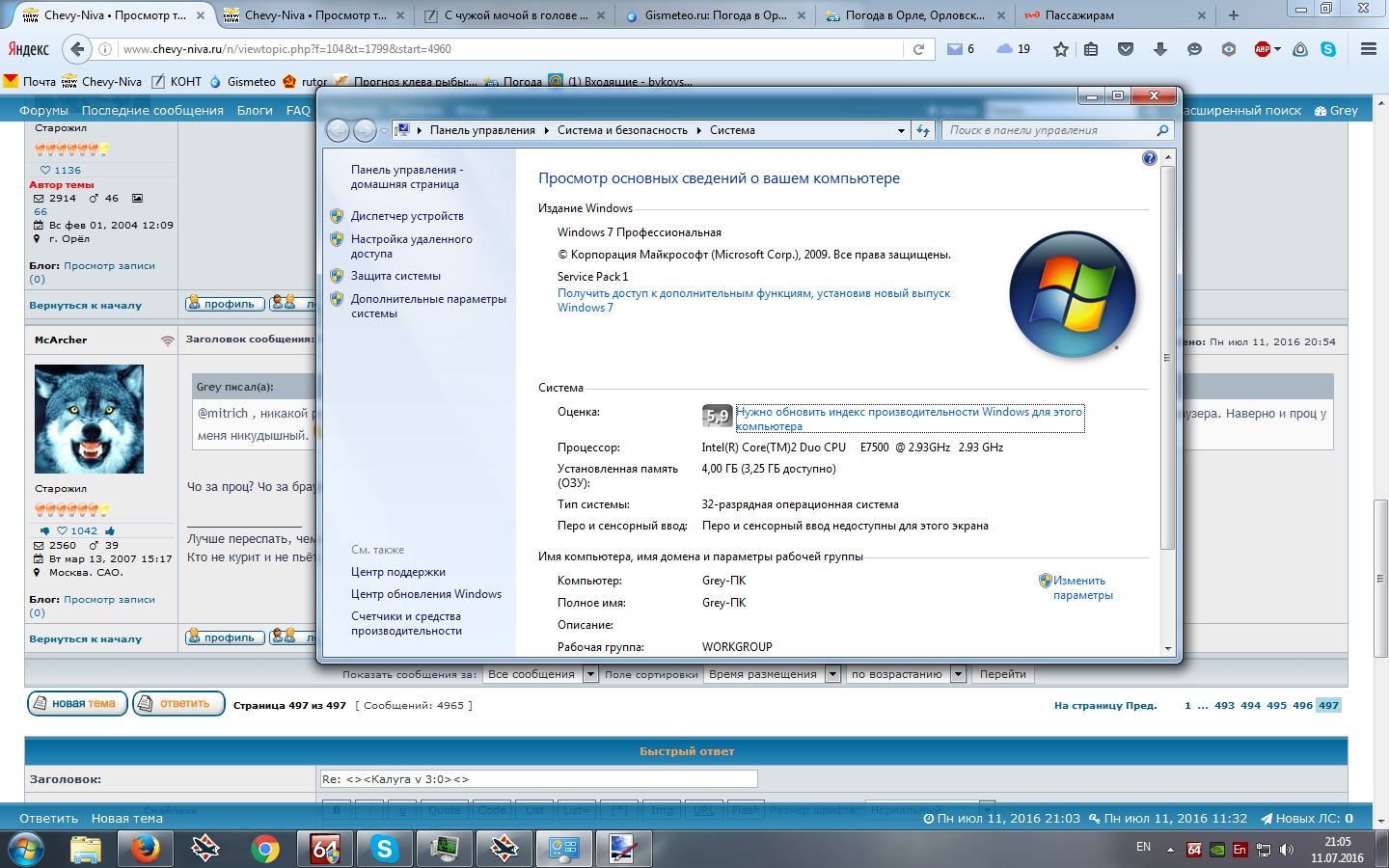
Task: Click the Adblock Plus toolbar icon
Action: click(1263, 49)
